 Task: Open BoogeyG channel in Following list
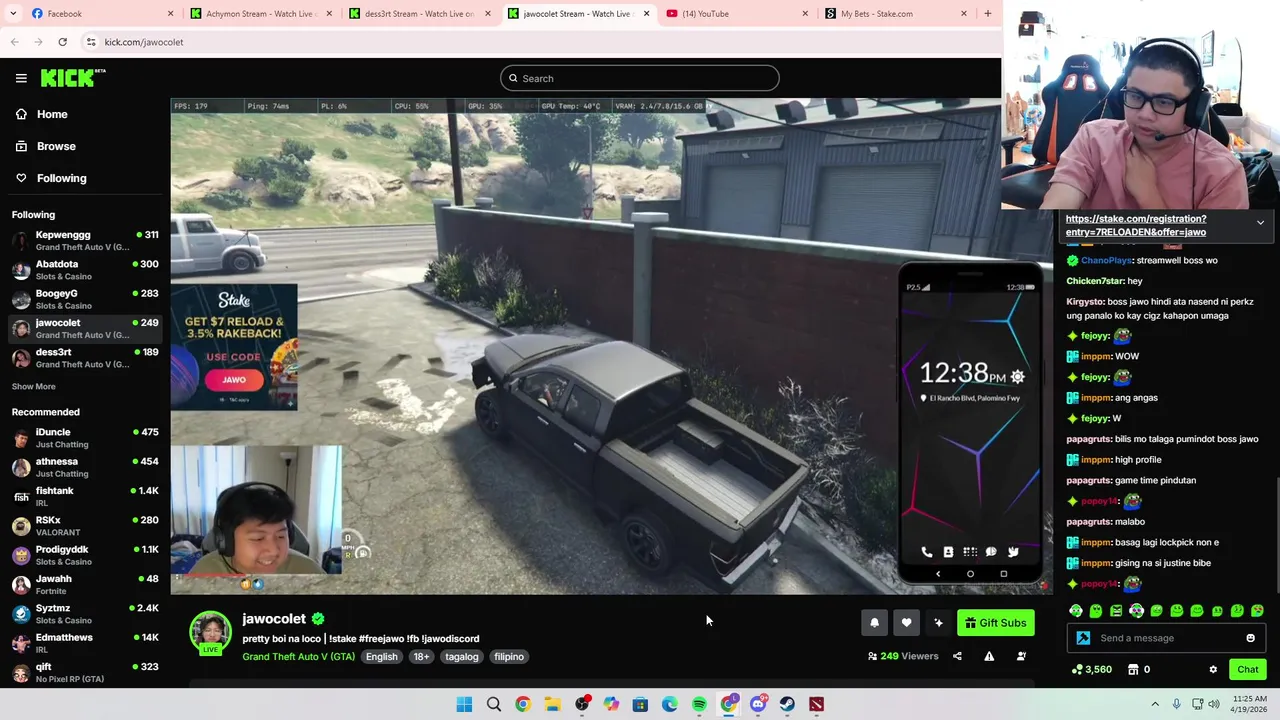click(x=85, y=299)
